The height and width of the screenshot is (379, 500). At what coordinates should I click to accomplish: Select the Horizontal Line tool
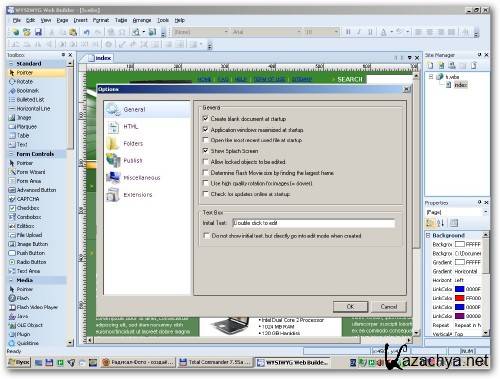point(33,109)
